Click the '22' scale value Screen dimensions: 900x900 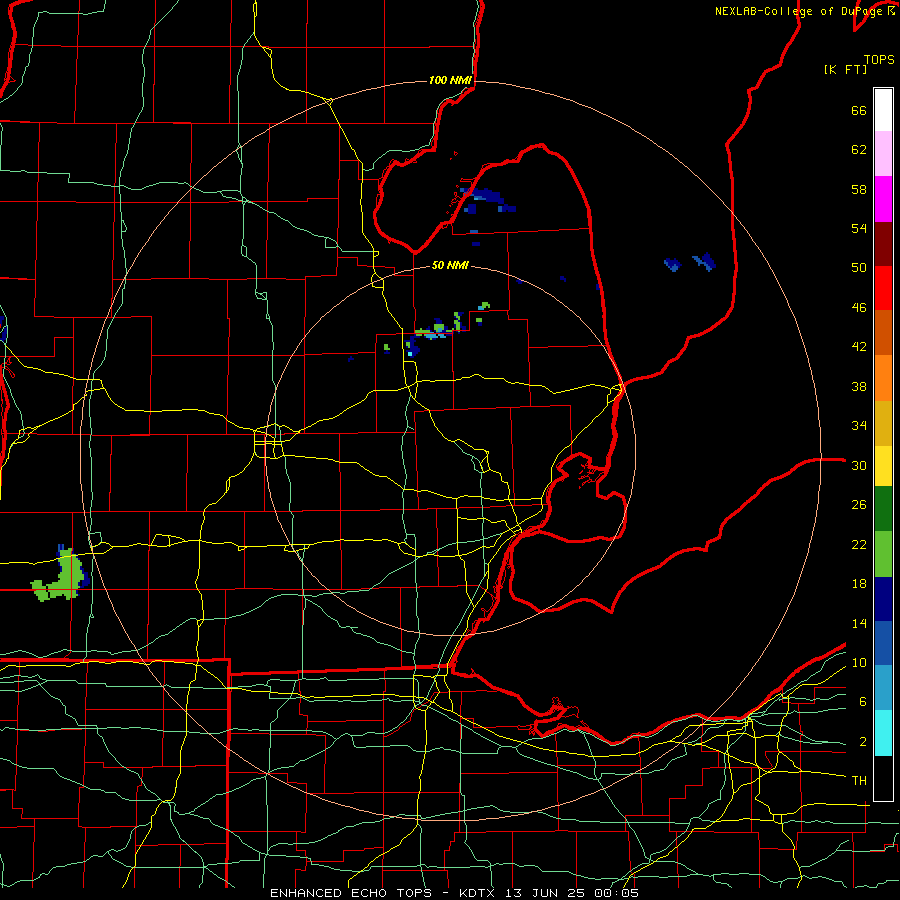click(x=859, y=544)
